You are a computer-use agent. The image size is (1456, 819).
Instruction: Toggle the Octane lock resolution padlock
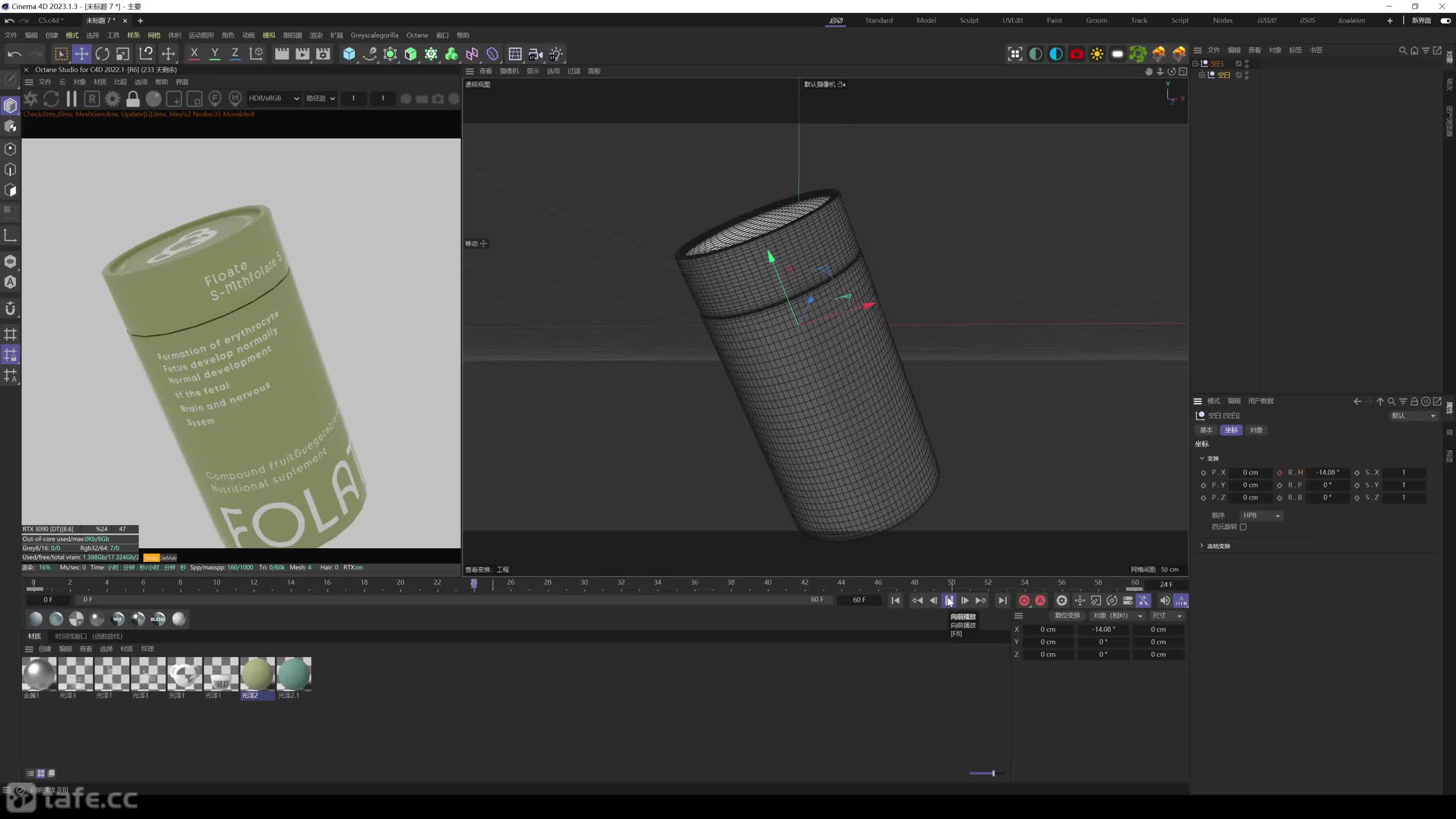click(133, 99)
